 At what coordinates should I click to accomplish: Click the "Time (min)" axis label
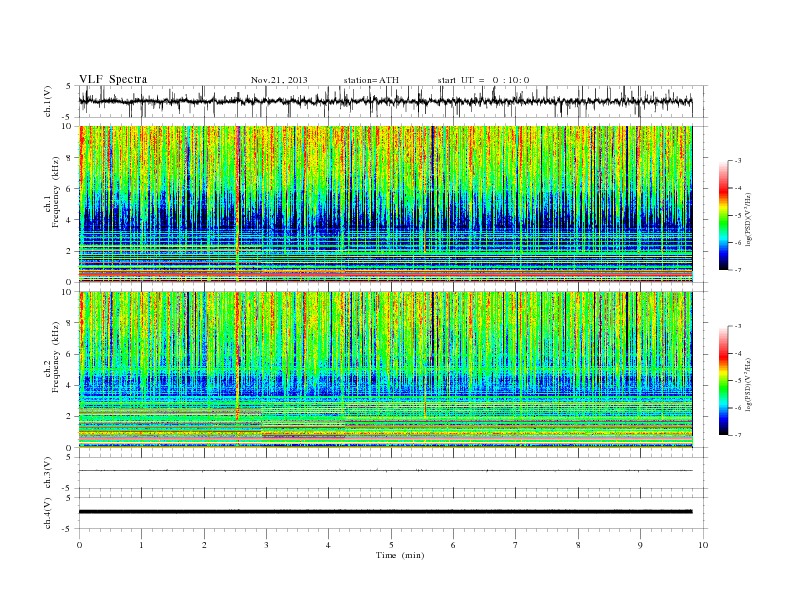[400, 555]
